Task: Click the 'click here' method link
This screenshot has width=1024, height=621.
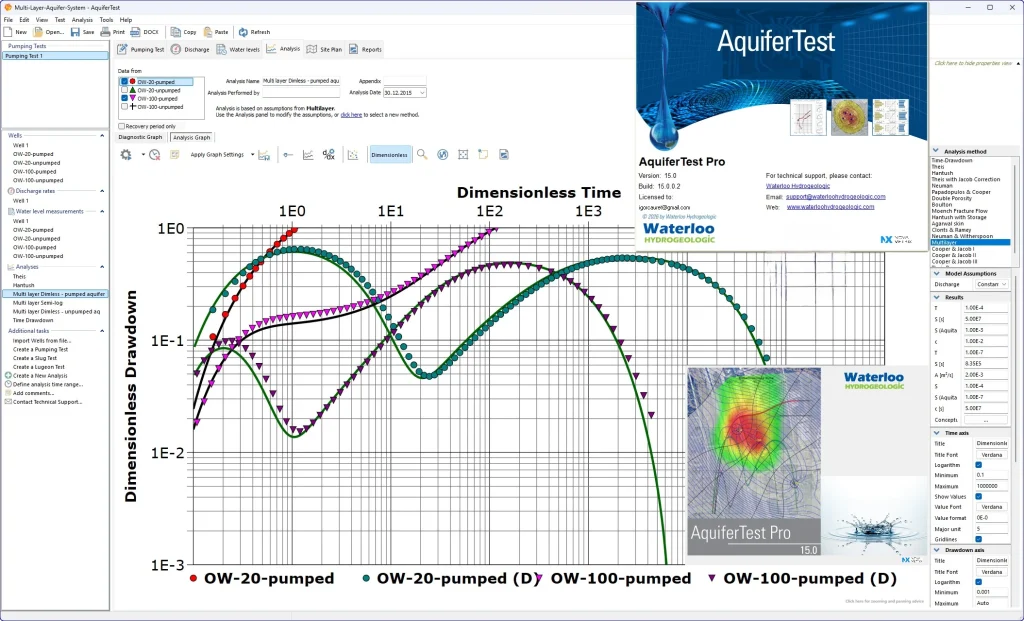Action: tap(351, 115)
